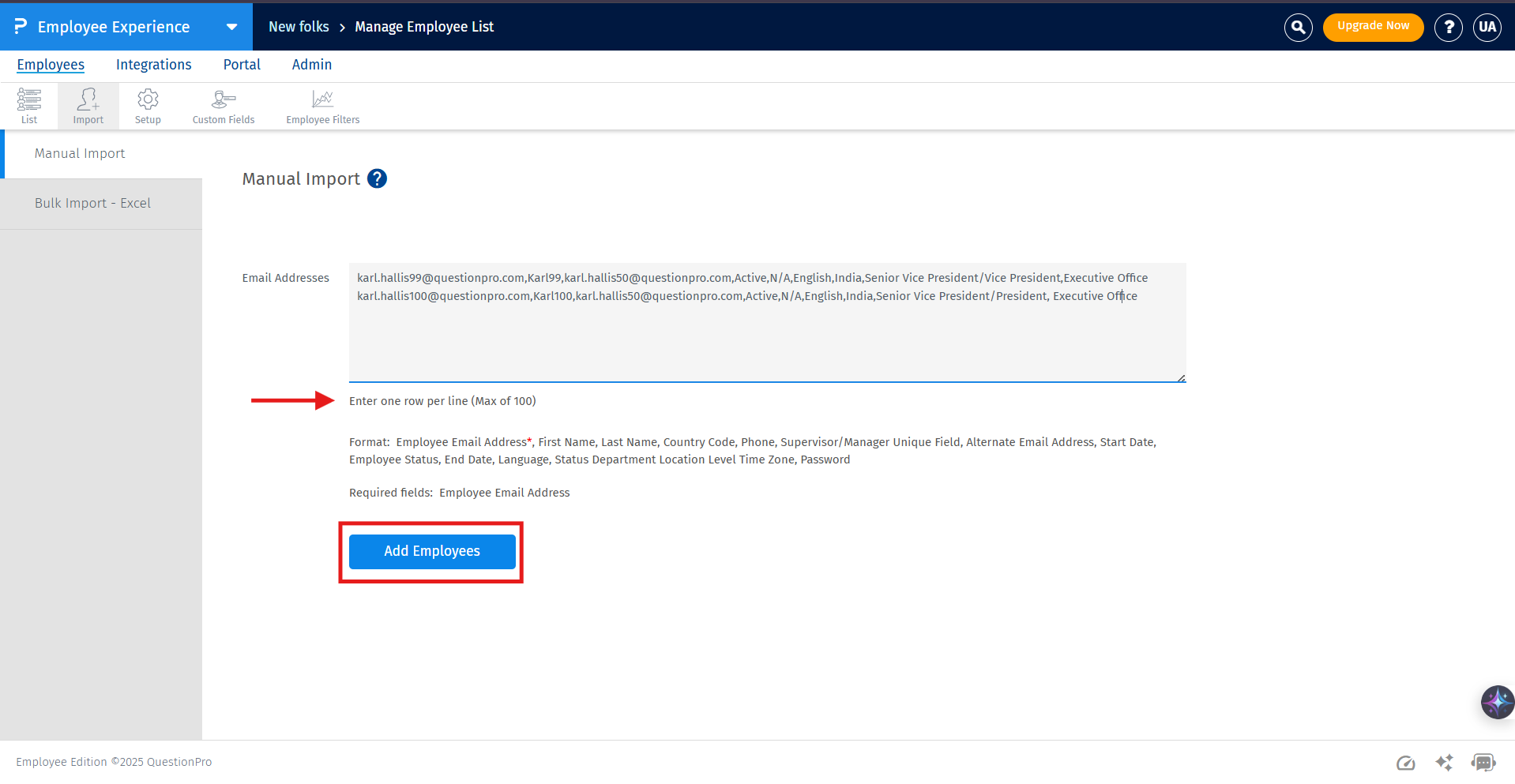Screen dimensions: 1515x784
Task: Open the AI assistant sparkle floating button
Action: click(1497, 702)
